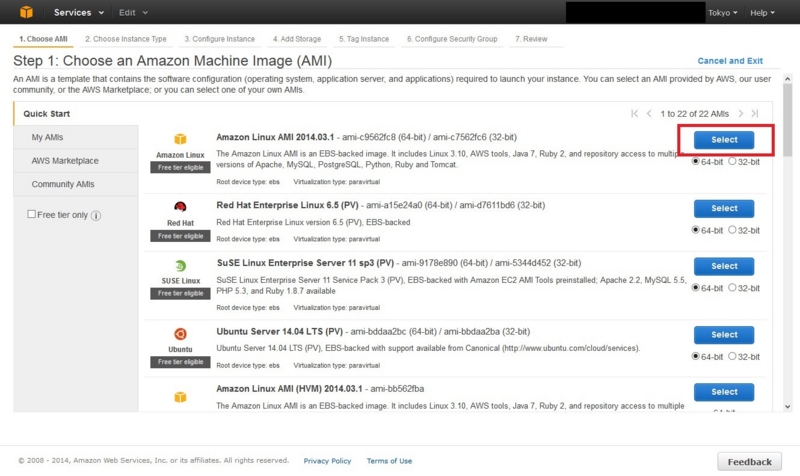Screen dimensions: 800x476
Task: Open the My AMIs section
Action: (76, 137)
